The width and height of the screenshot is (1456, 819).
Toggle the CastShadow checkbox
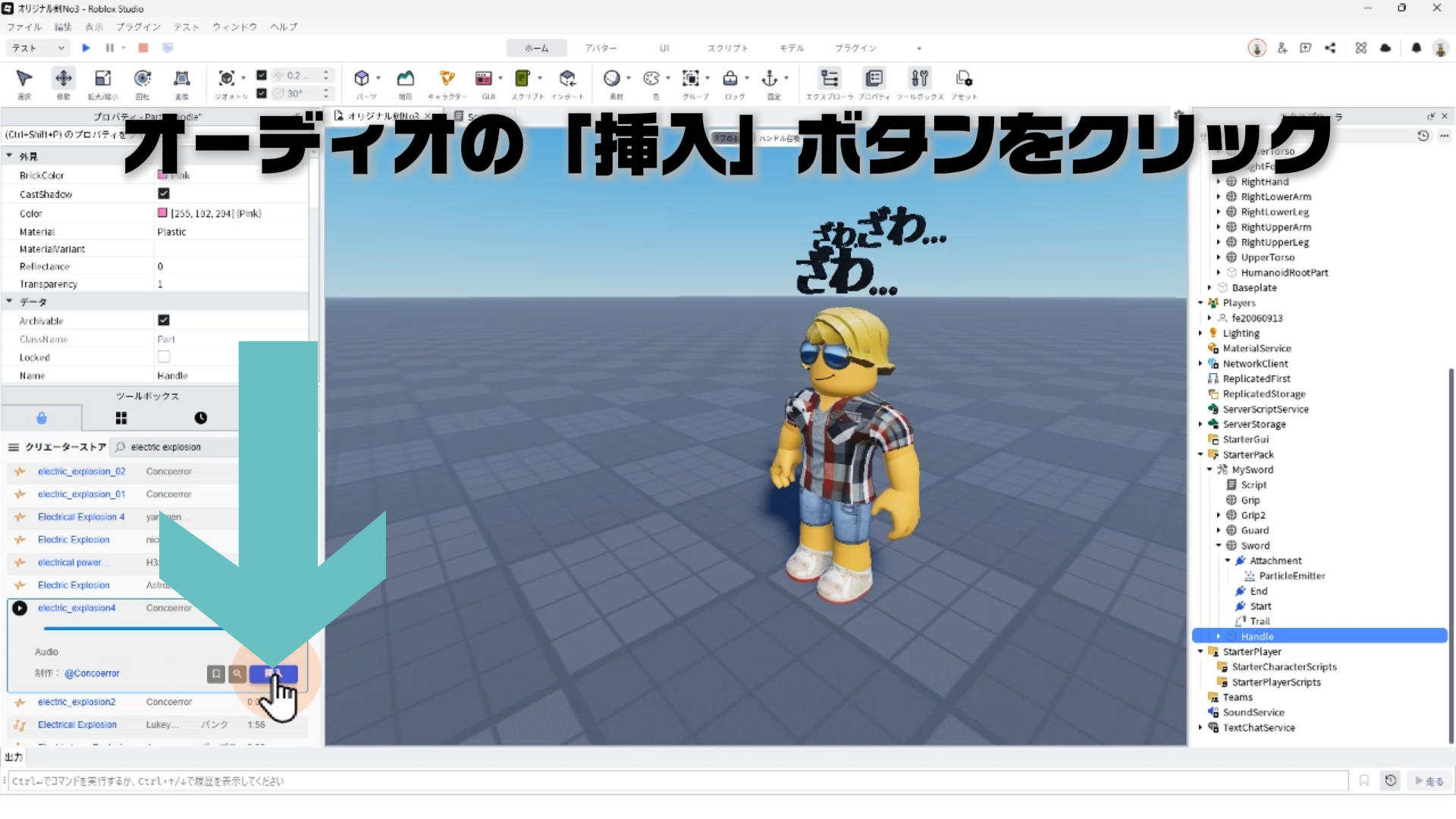coord(164,194)
